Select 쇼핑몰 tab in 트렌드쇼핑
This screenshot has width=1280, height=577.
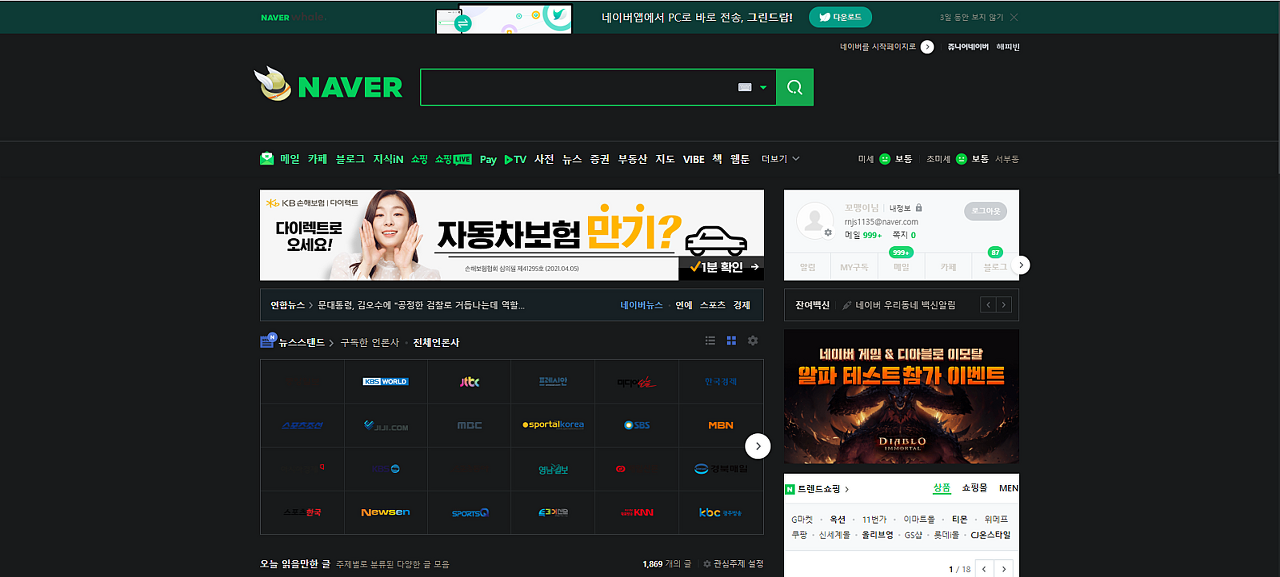974,488
